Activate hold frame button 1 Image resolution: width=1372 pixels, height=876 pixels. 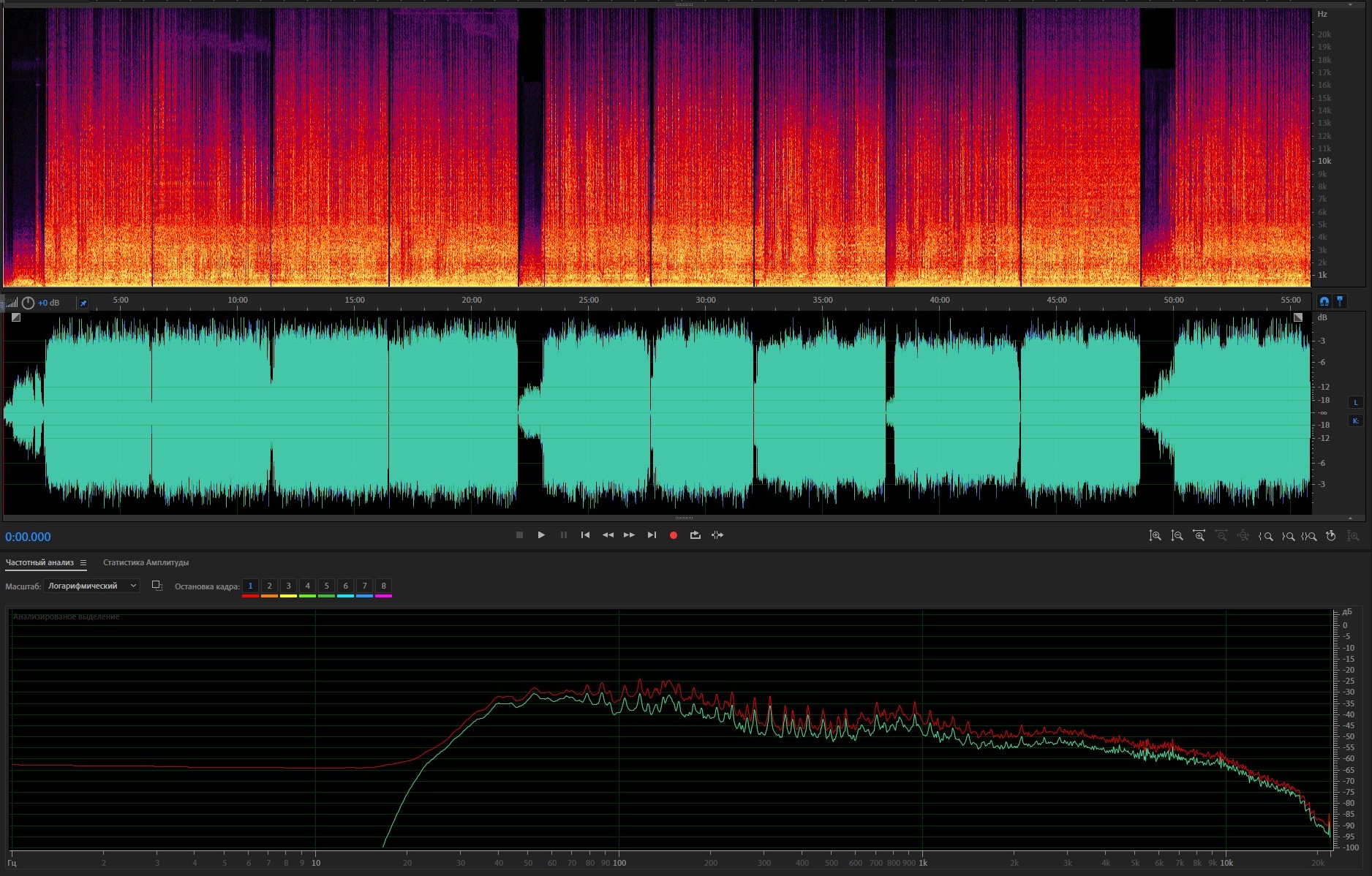pos(250,586)
